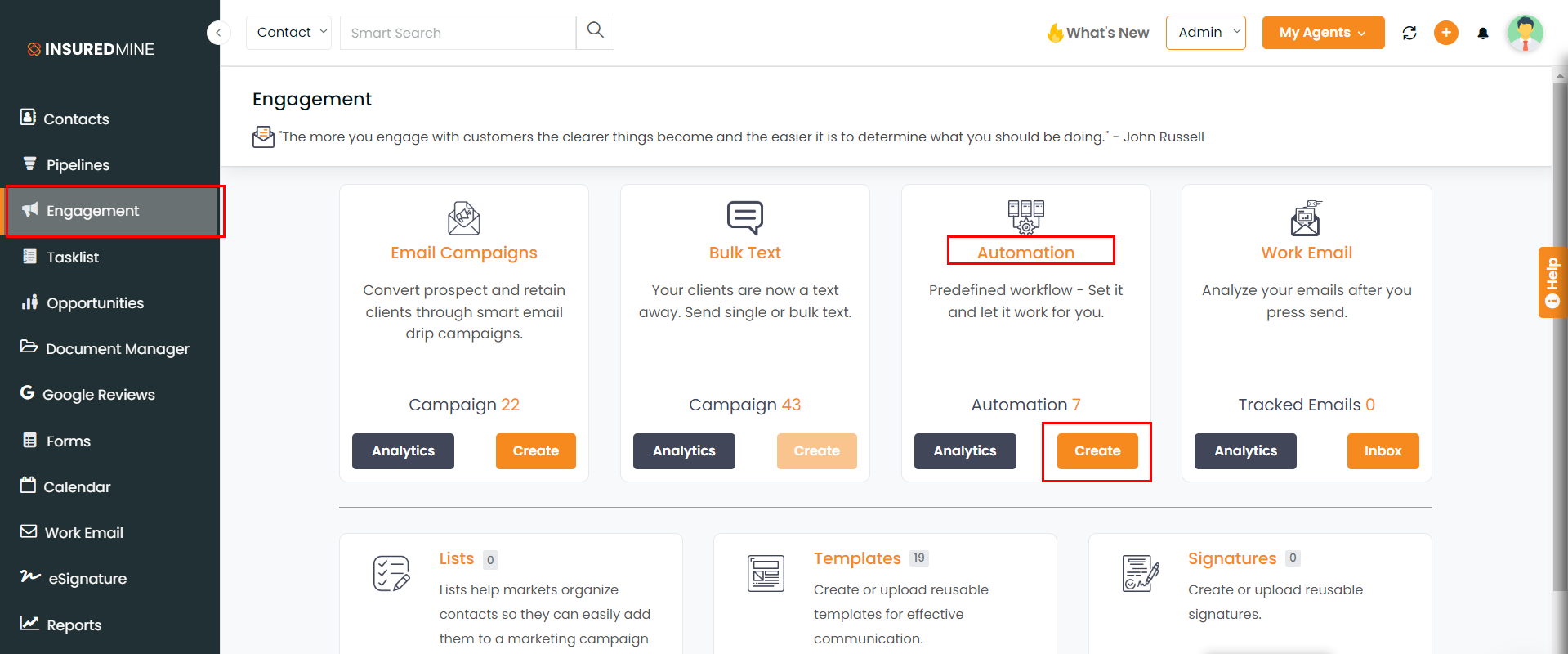Collapse the sidebar with the arrow button

click(x=218, y=33)
